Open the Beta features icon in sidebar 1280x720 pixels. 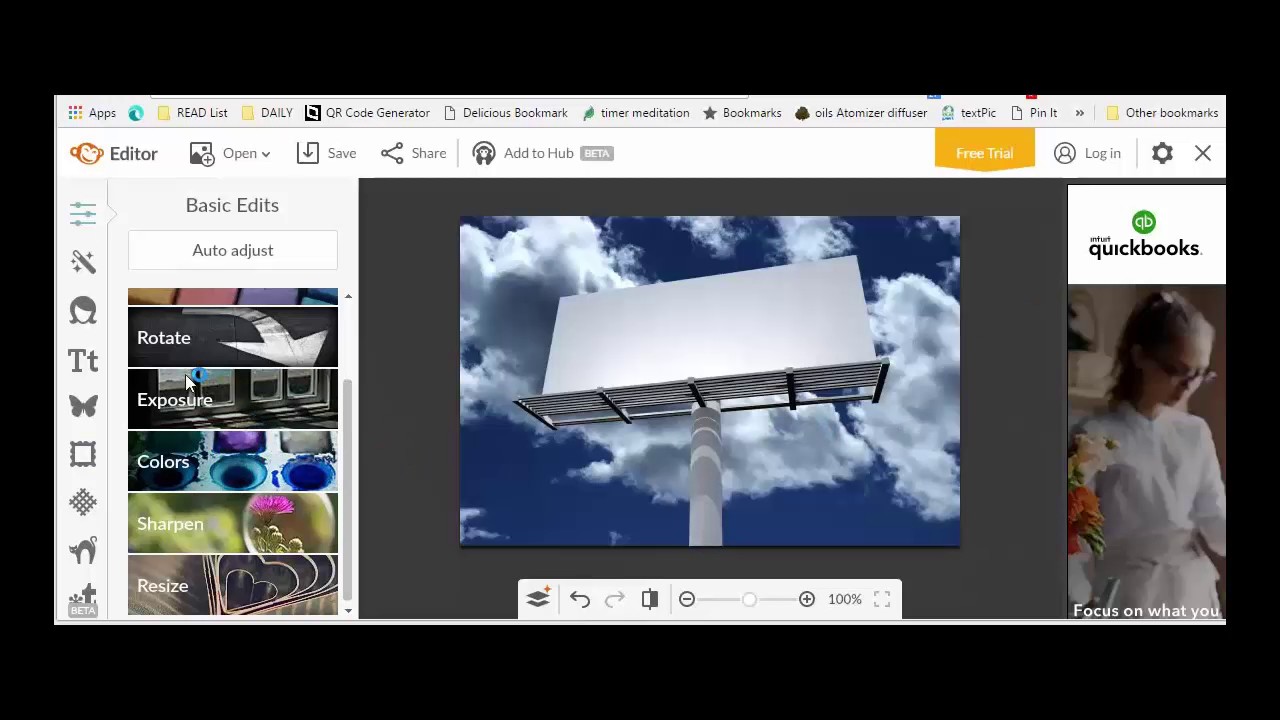click(x=83, y=599)
